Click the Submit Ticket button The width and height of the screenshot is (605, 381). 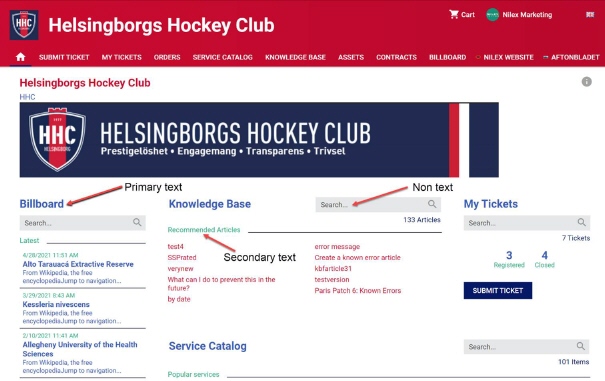pyautogui.click(x=498, y=290)
